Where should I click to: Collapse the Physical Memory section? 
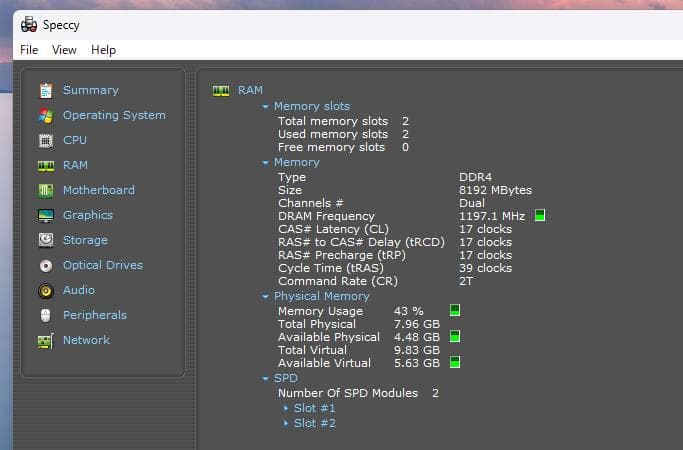(265, 296)
